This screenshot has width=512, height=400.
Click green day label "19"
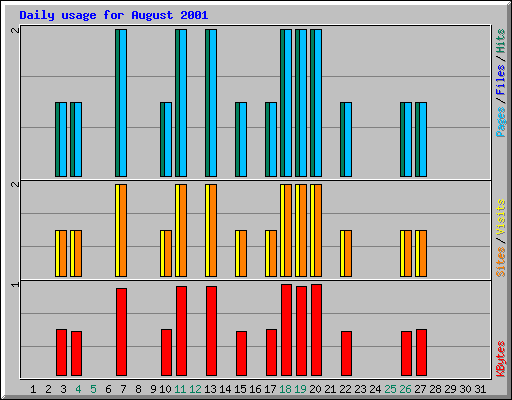(x=300, y=389)
